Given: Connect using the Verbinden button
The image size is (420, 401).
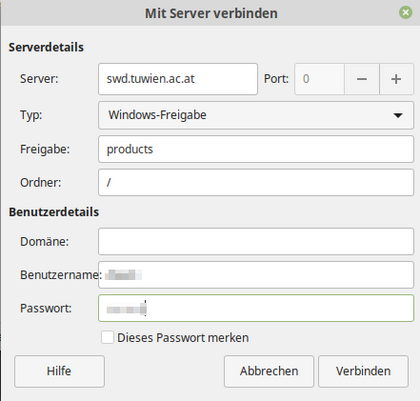Looking at the screenshot, I should point(363,371).
